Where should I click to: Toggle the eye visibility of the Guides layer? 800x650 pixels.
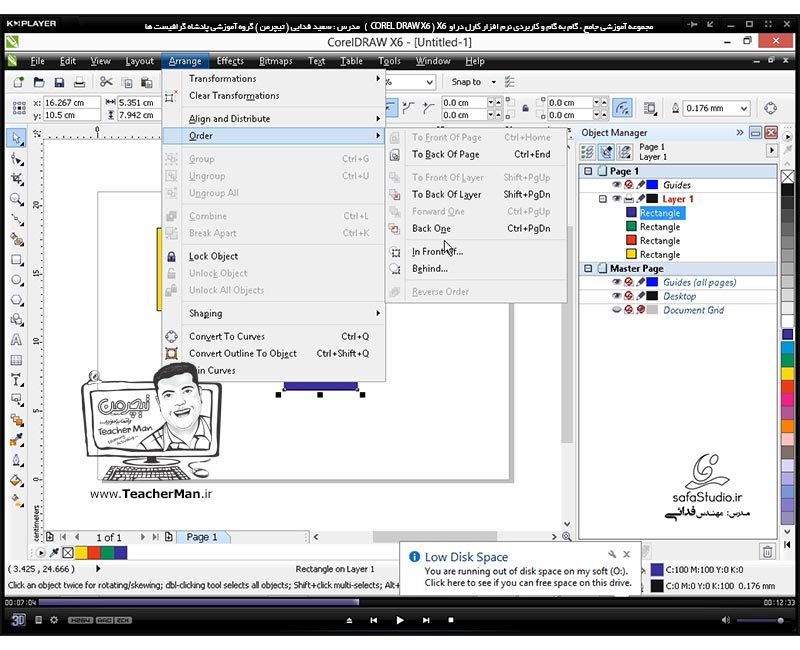tap(616, 185)
